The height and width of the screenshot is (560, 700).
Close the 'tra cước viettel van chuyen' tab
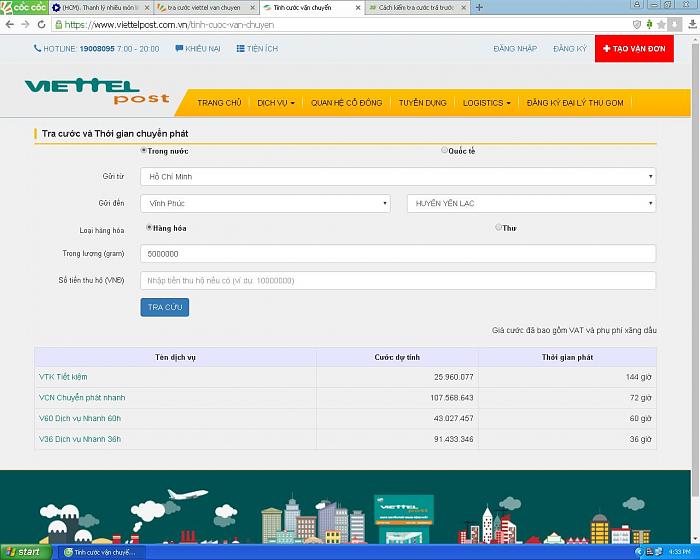click(x=253, y=8)
